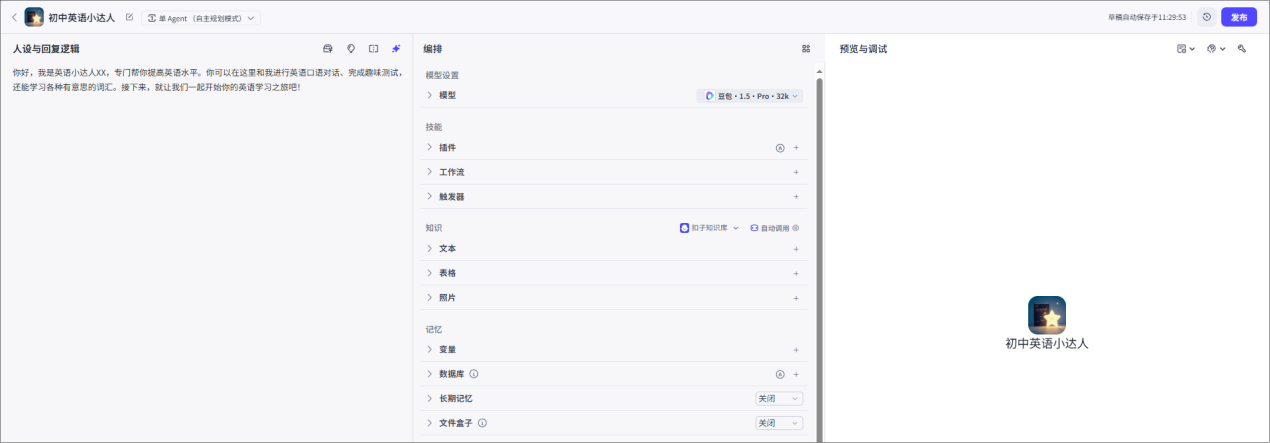Open the 豆包 1.5 Pro 32k model selector
This screenshot has width=1270, height=443.
point(750,96)
